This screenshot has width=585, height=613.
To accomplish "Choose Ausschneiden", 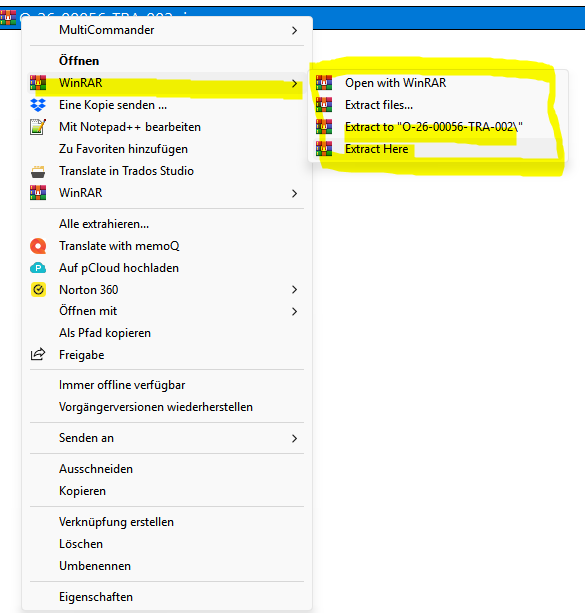I will pos(167,469).
